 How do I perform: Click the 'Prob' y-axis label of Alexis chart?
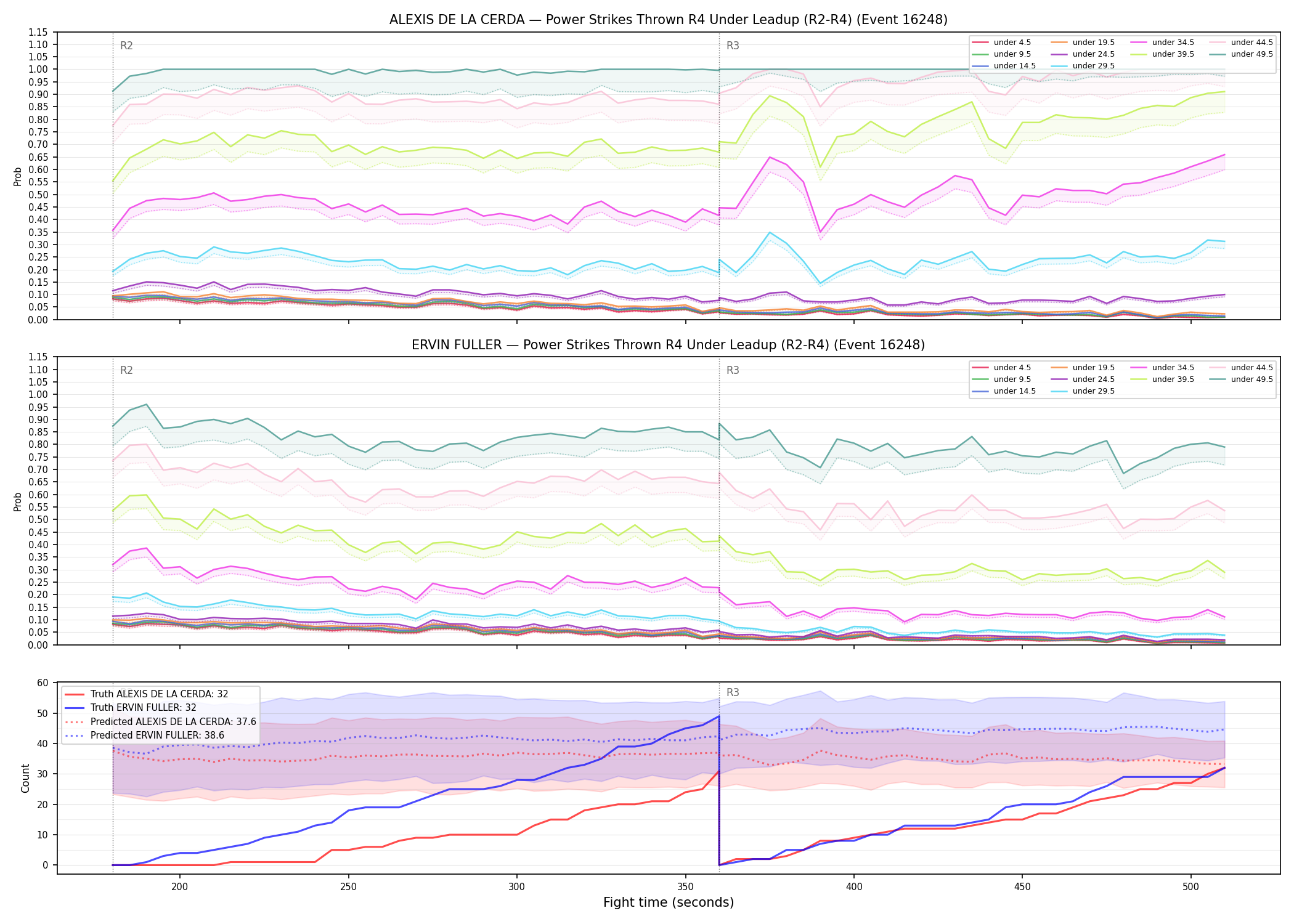click(18, 176)
